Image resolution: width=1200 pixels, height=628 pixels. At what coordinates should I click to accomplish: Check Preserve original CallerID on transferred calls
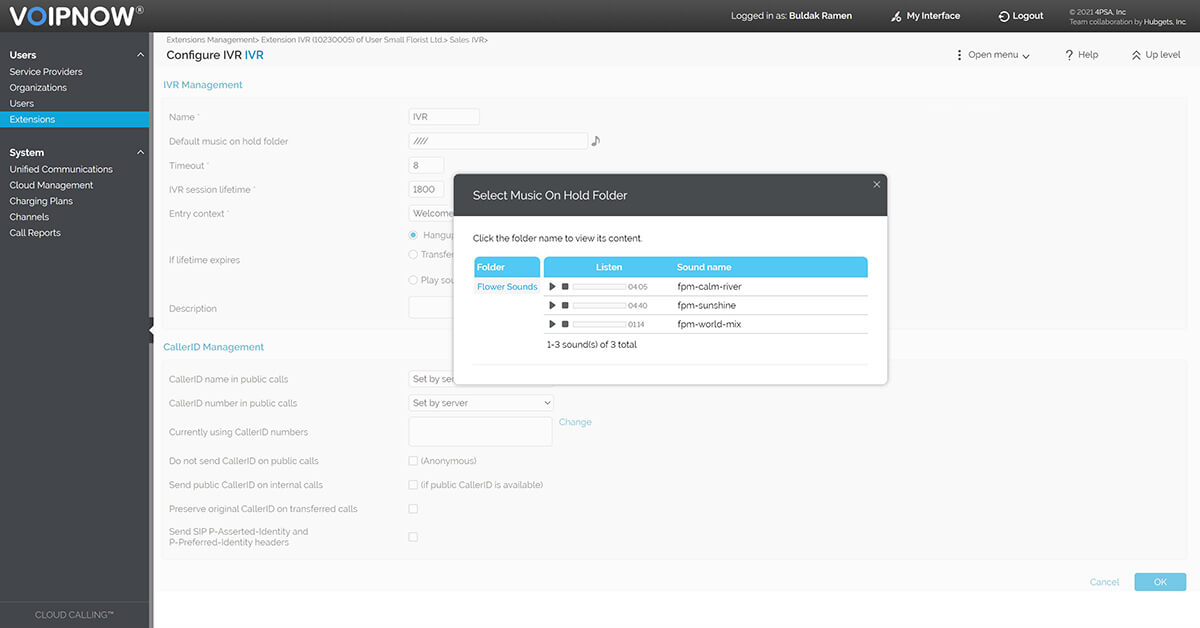413,509
